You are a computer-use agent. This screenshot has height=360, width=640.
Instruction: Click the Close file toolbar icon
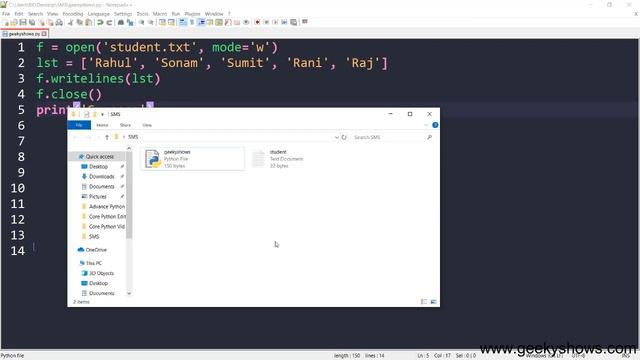tap(42, 22)
